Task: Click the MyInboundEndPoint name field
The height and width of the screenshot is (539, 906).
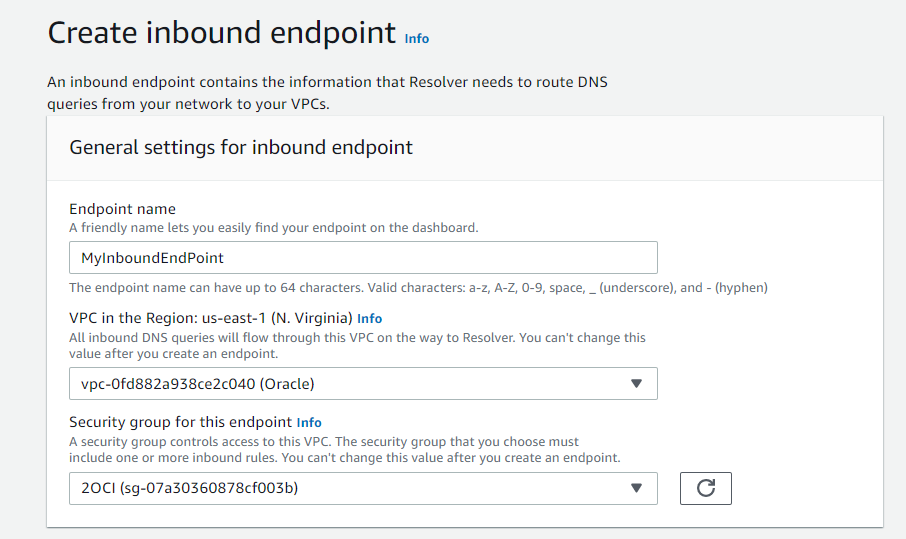Action: 362,257
